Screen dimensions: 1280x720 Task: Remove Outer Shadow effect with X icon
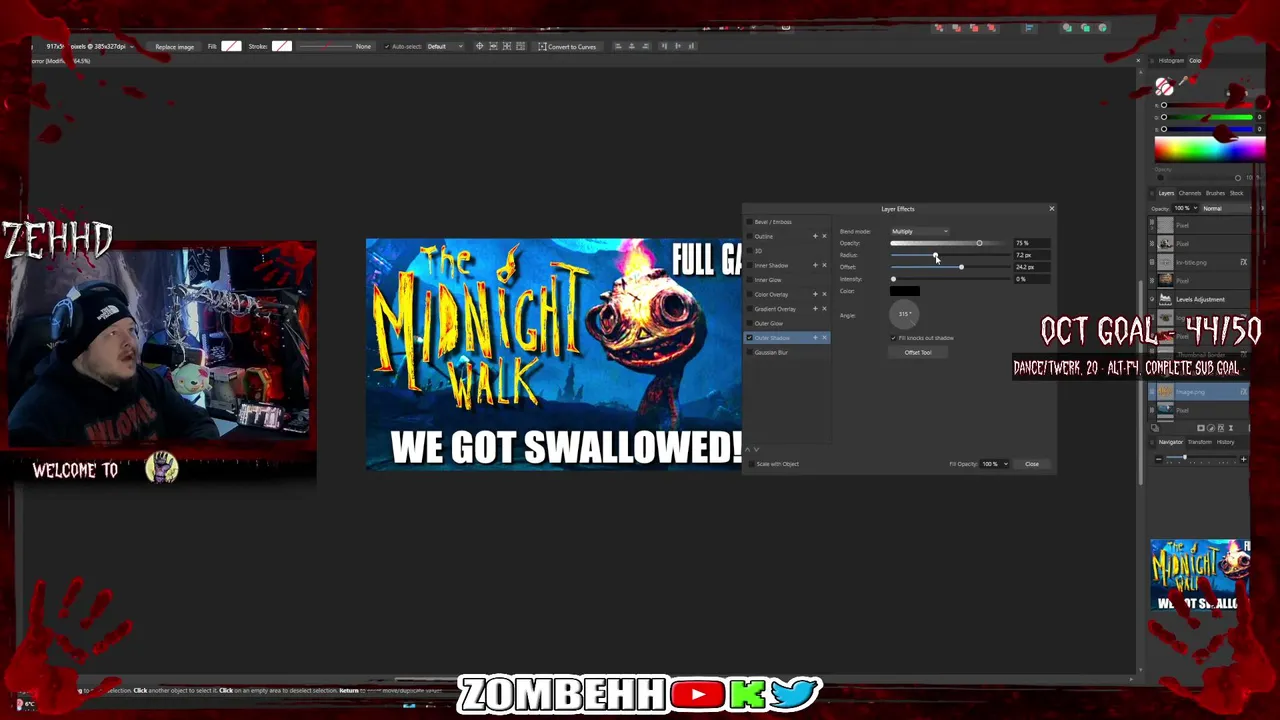(x=824, y=338)
